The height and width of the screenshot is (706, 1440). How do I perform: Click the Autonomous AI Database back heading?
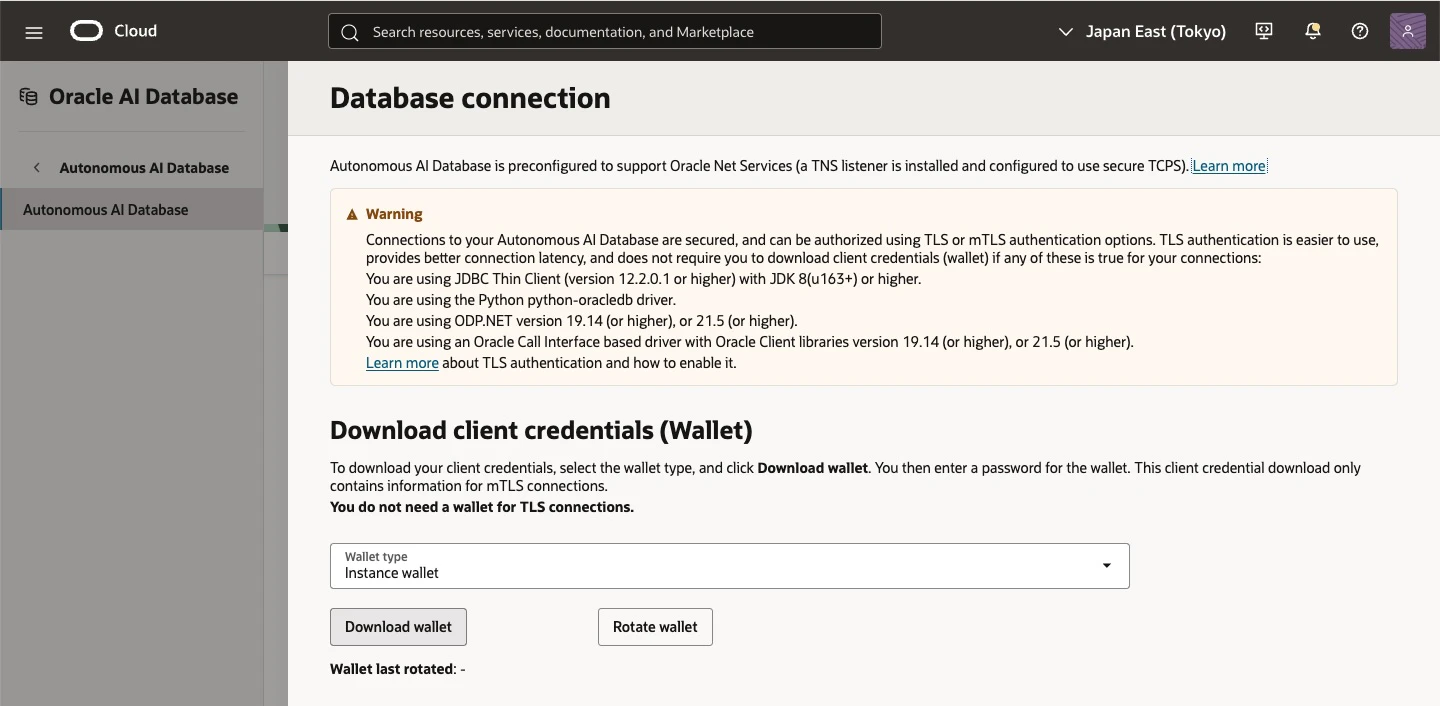(144, 168)
